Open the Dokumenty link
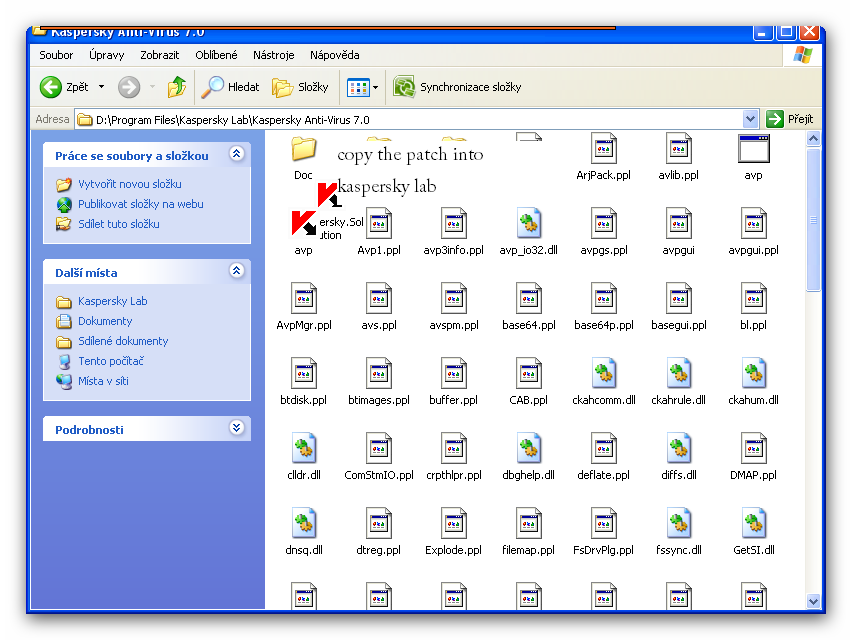 tap(105, 321)
